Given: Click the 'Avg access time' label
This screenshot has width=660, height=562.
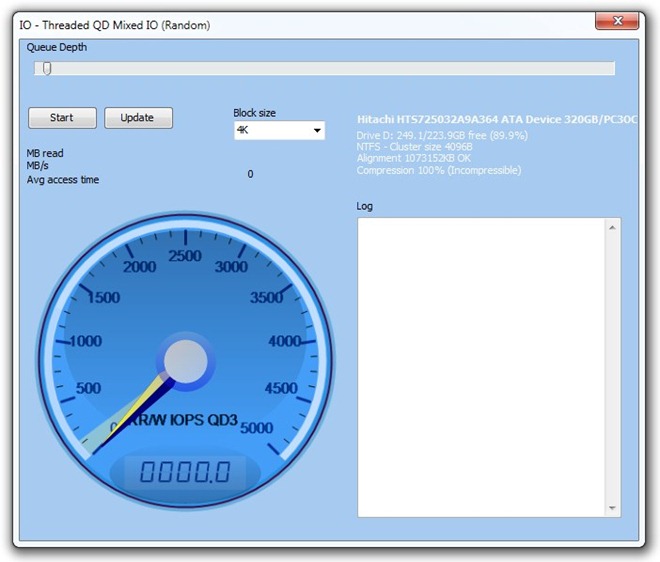Looking at the screenshot, I should 63,180.
